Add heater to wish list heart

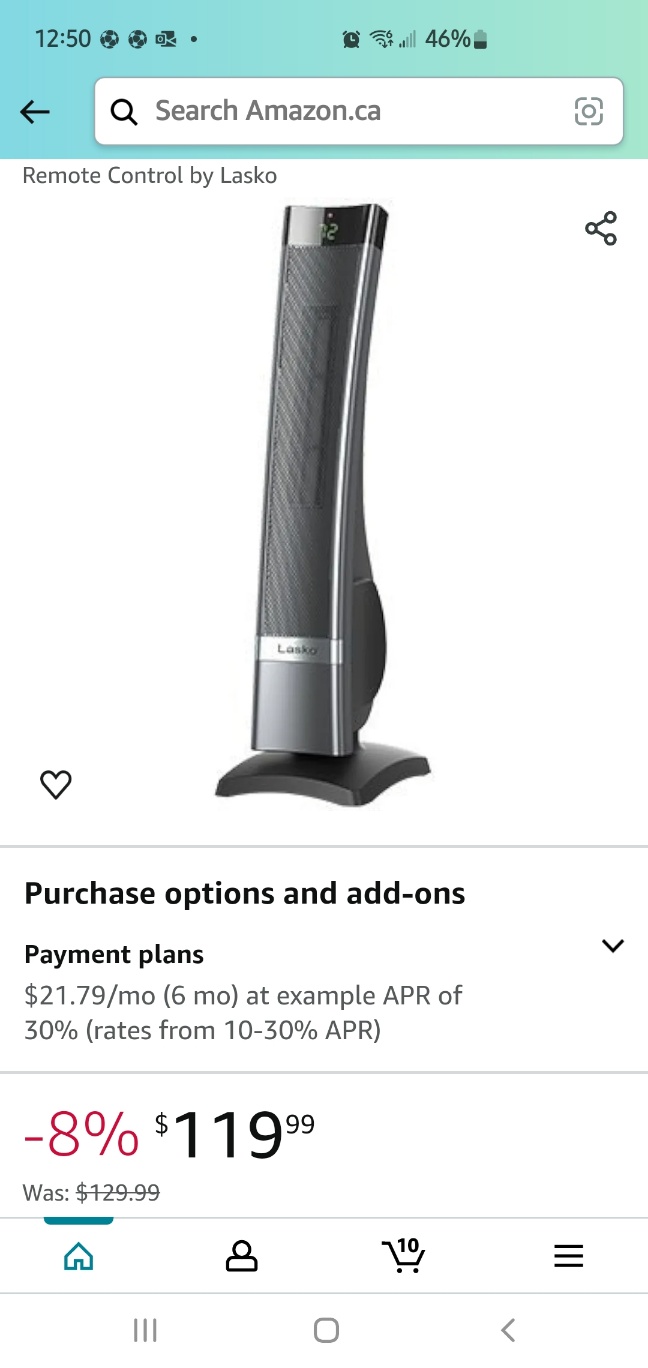click(56, 785)
